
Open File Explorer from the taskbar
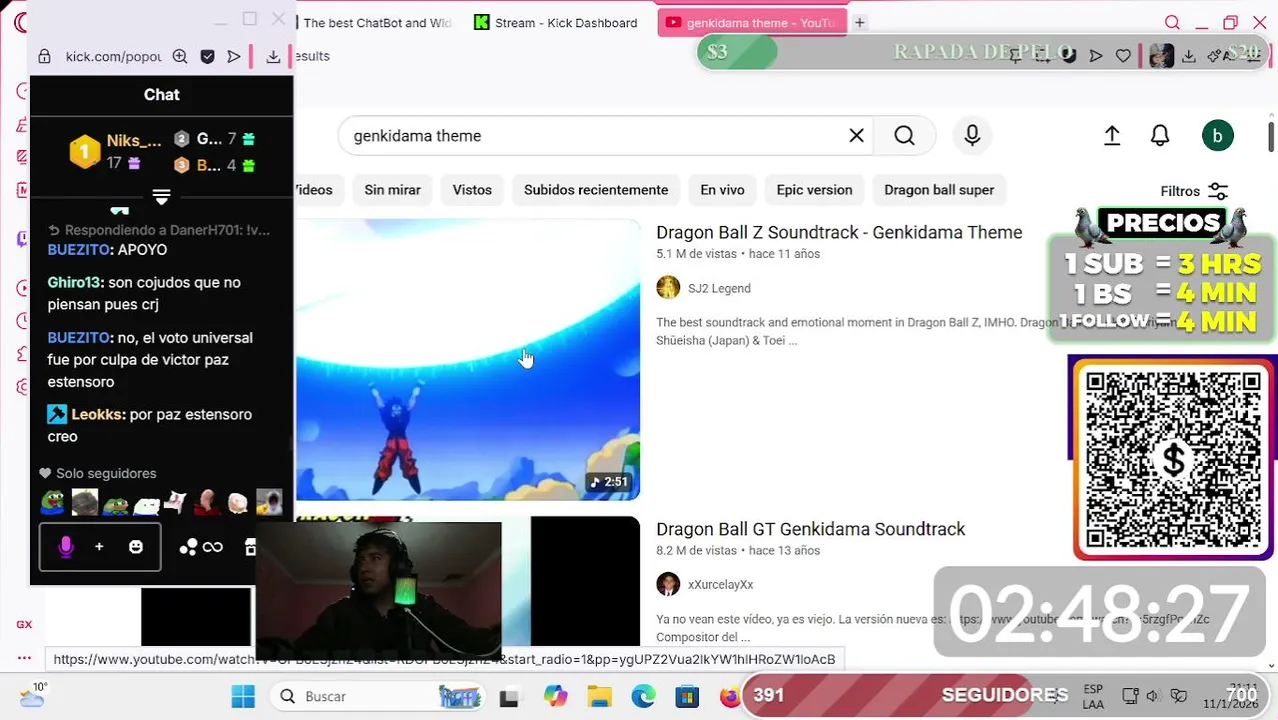click(x=599, y=696)
